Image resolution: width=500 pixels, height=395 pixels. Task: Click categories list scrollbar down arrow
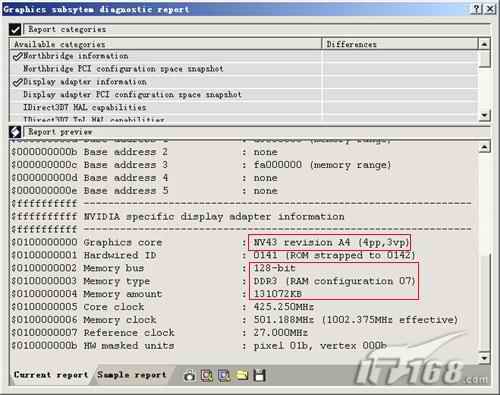(484, 115)
